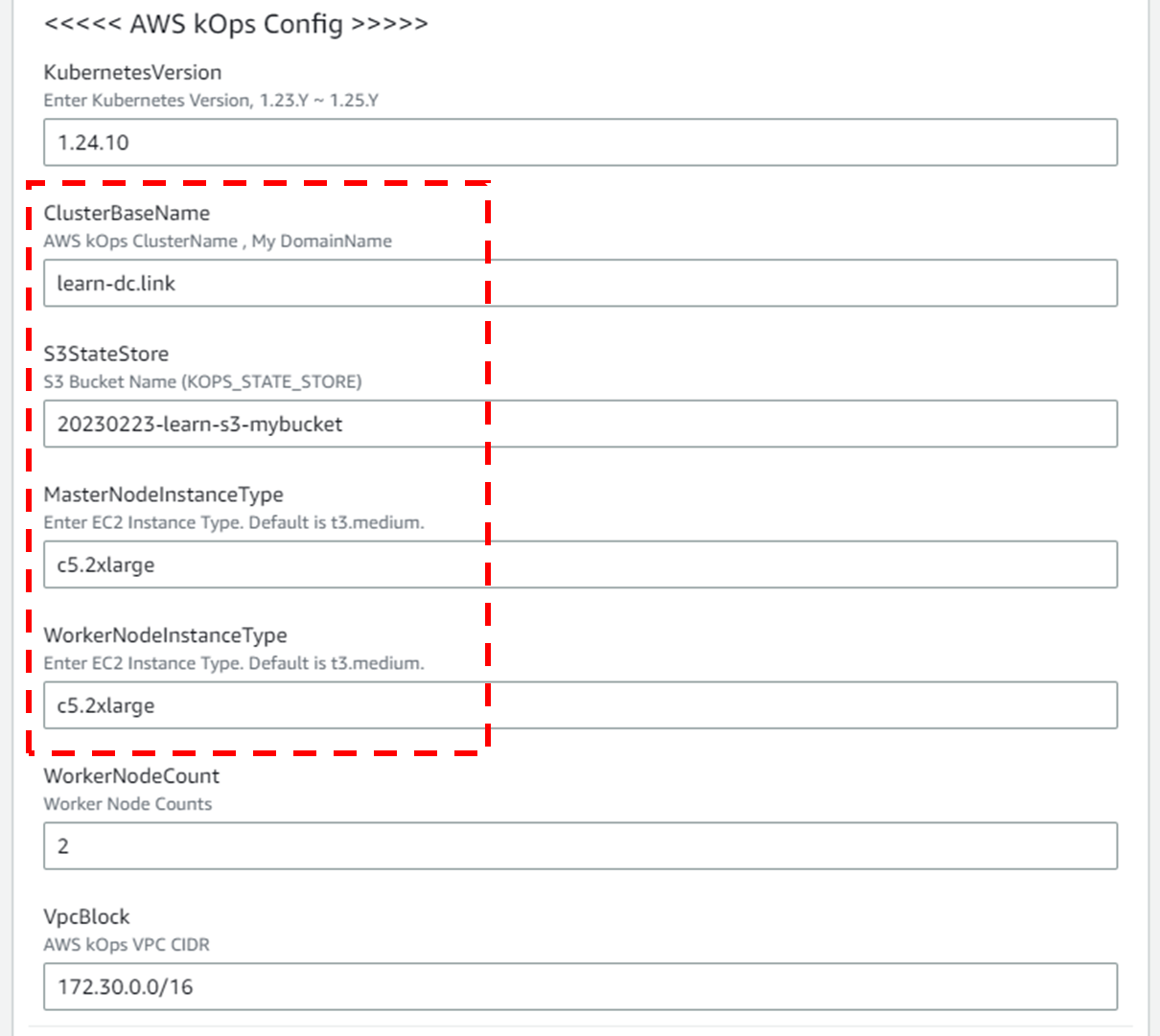
Task: Select the S3StateStore label
Action: pyautogui.click(x=105, y=354)
